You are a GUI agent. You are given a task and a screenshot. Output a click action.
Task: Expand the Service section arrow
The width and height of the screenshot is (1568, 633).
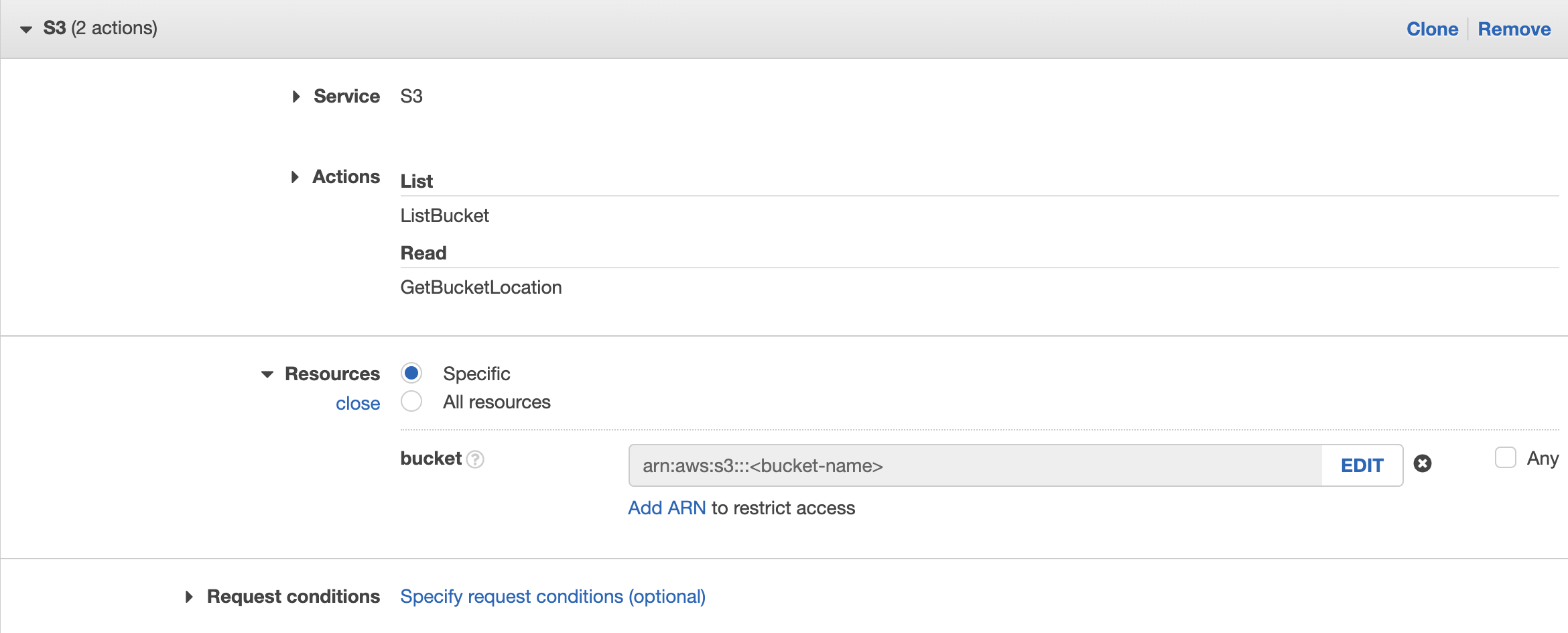click(x=296, y=97)
